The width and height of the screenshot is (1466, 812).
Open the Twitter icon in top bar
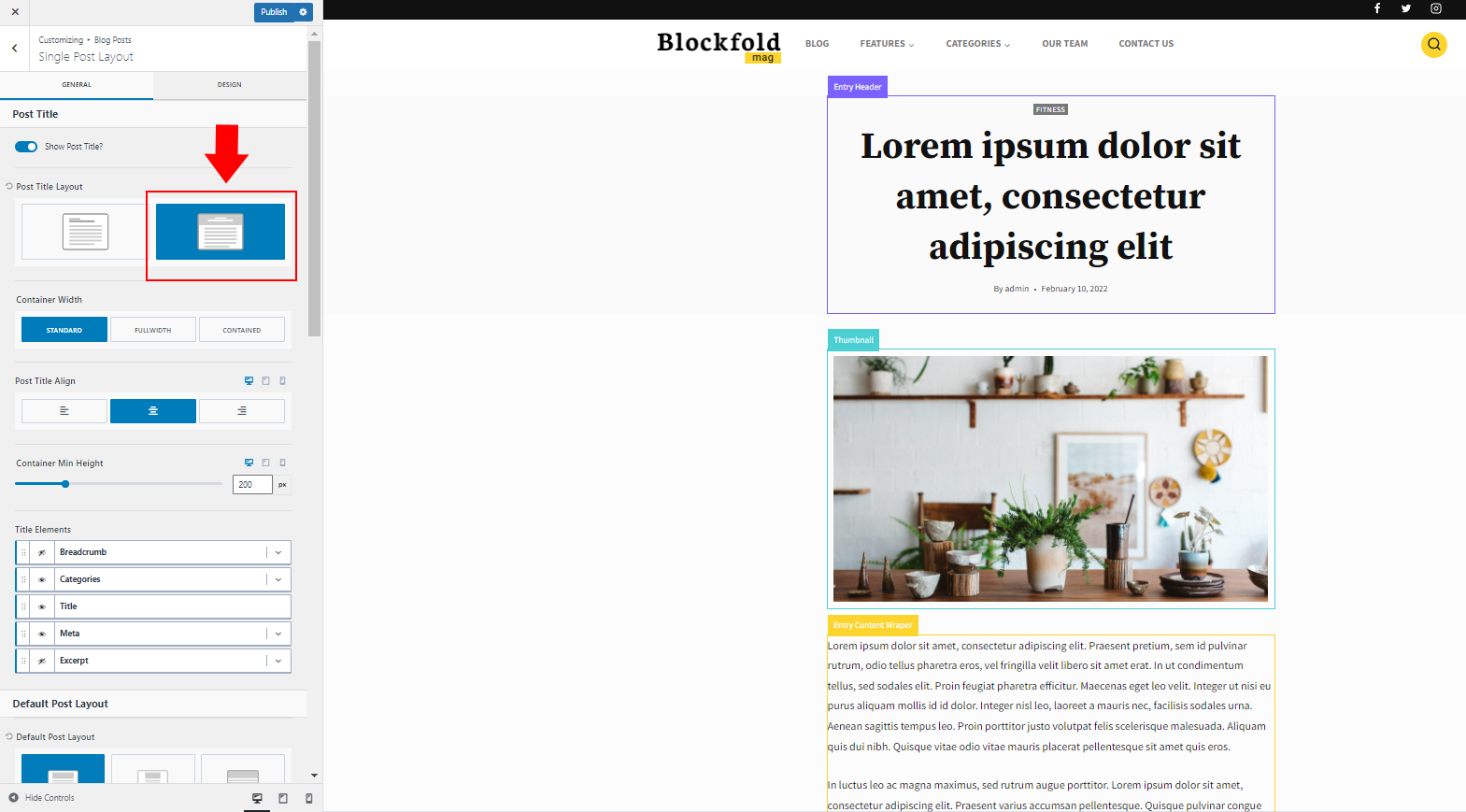[1405, 8]
